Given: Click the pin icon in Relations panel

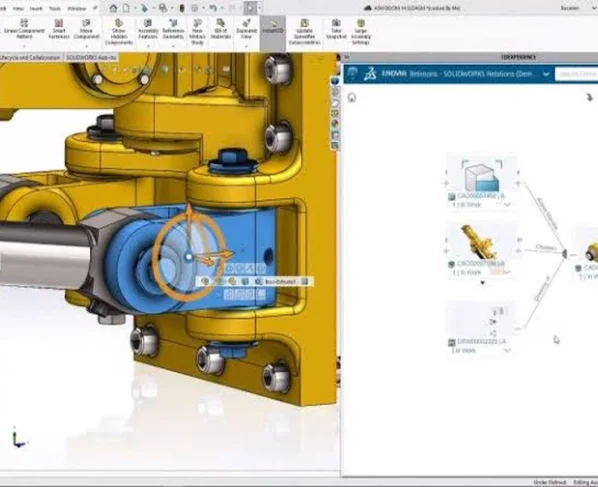Looking at the screenshot, I should tap(590, 98).
